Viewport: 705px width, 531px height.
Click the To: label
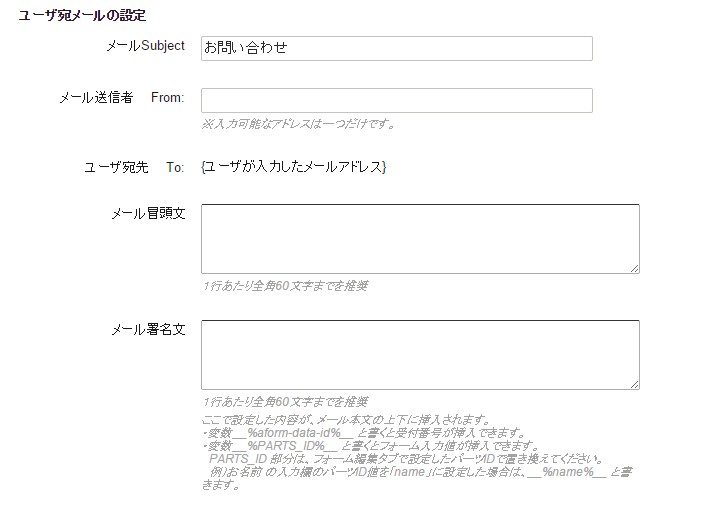[175, 167]
